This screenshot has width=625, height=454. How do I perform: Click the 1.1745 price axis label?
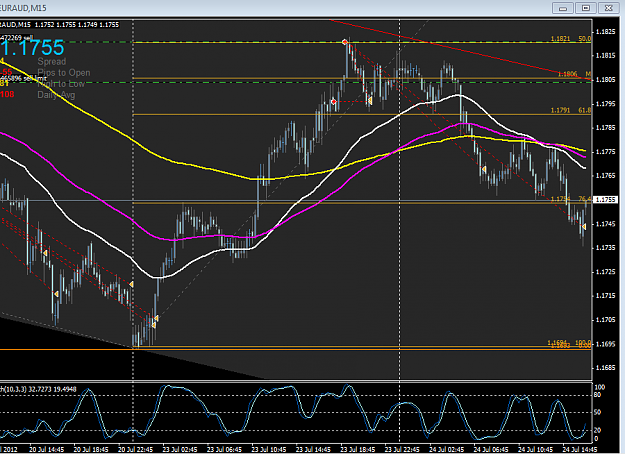605,224
